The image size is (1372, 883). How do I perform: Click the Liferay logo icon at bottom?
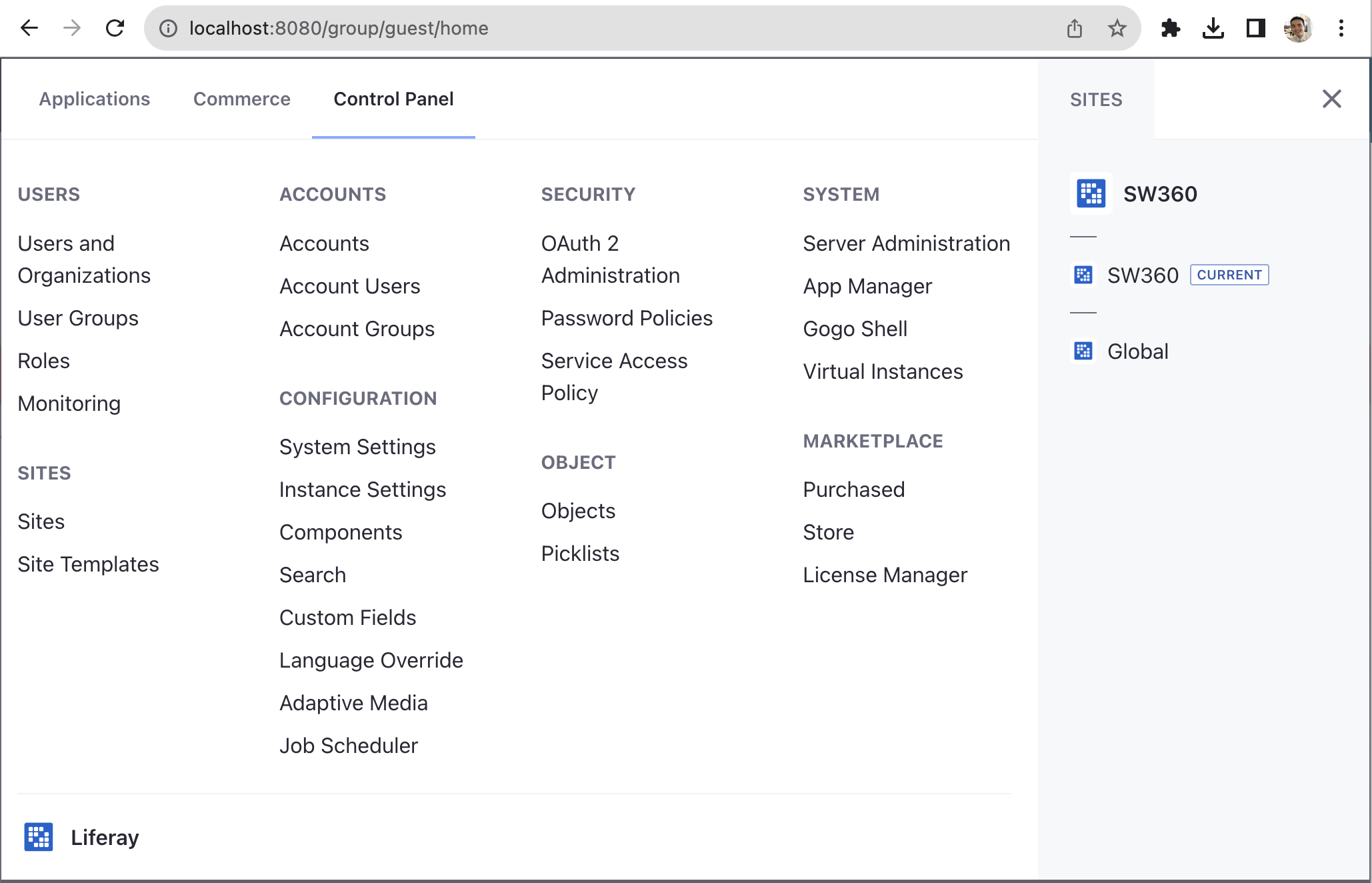(x=39, y=837)
